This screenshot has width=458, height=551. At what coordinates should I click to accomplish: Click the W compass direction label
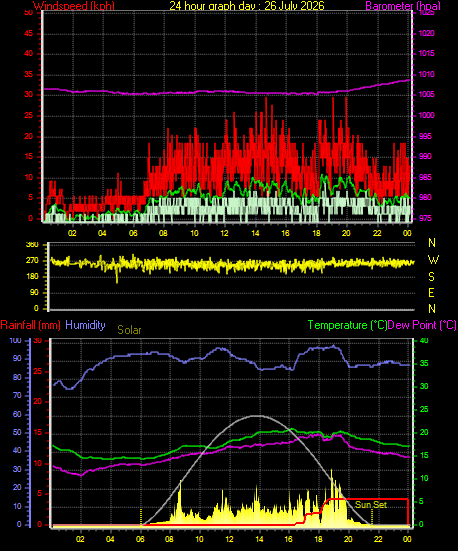433,260
